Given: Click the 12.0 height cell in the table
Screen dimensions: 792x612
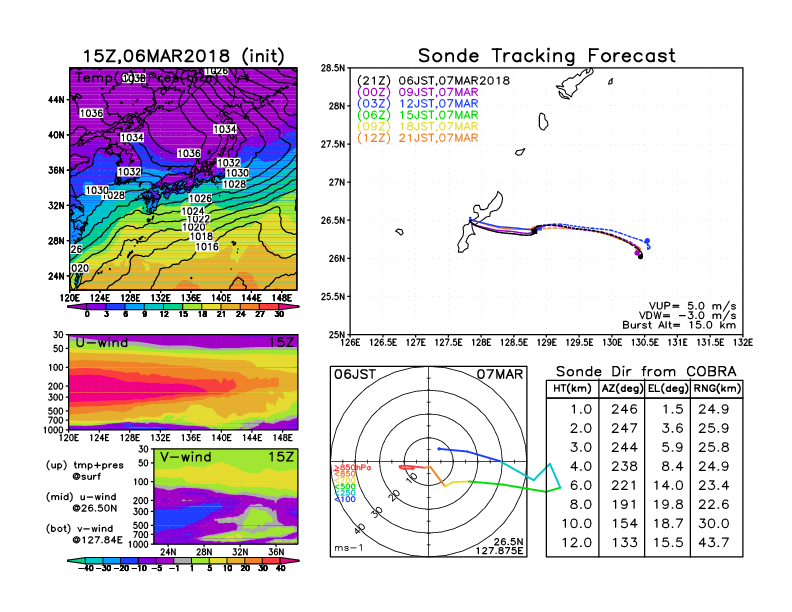Looking at the screenshot, I should click(x=577, y=543).
